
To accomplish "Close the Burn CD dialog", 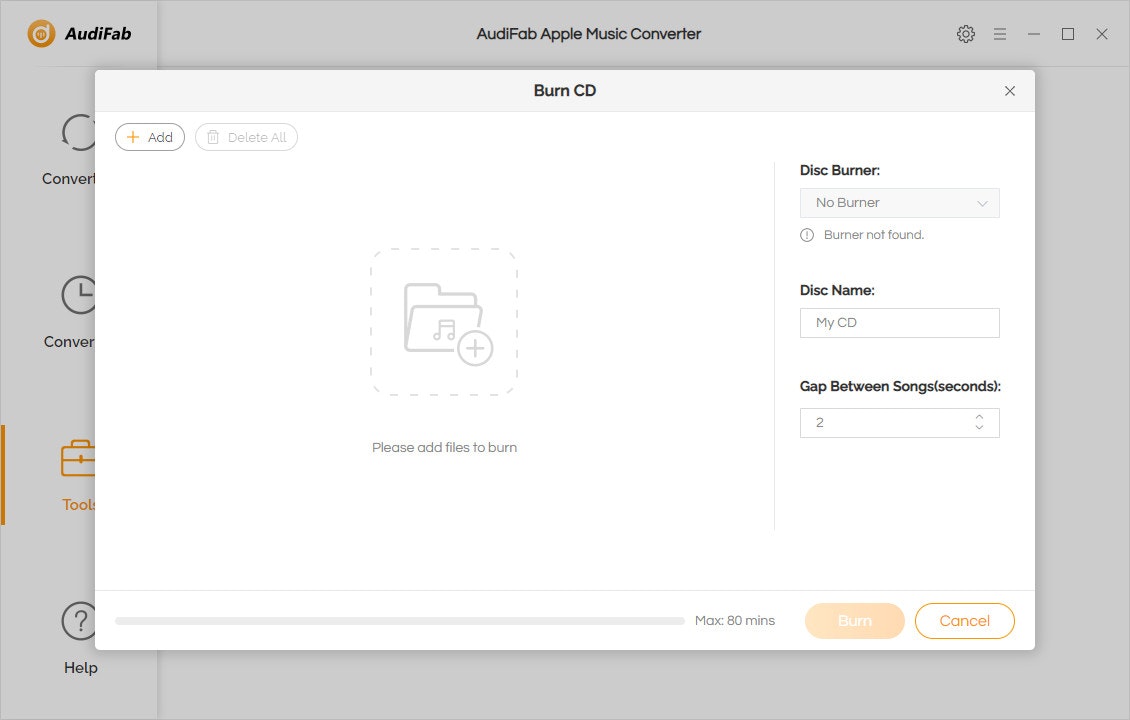I will [1010, 91].
